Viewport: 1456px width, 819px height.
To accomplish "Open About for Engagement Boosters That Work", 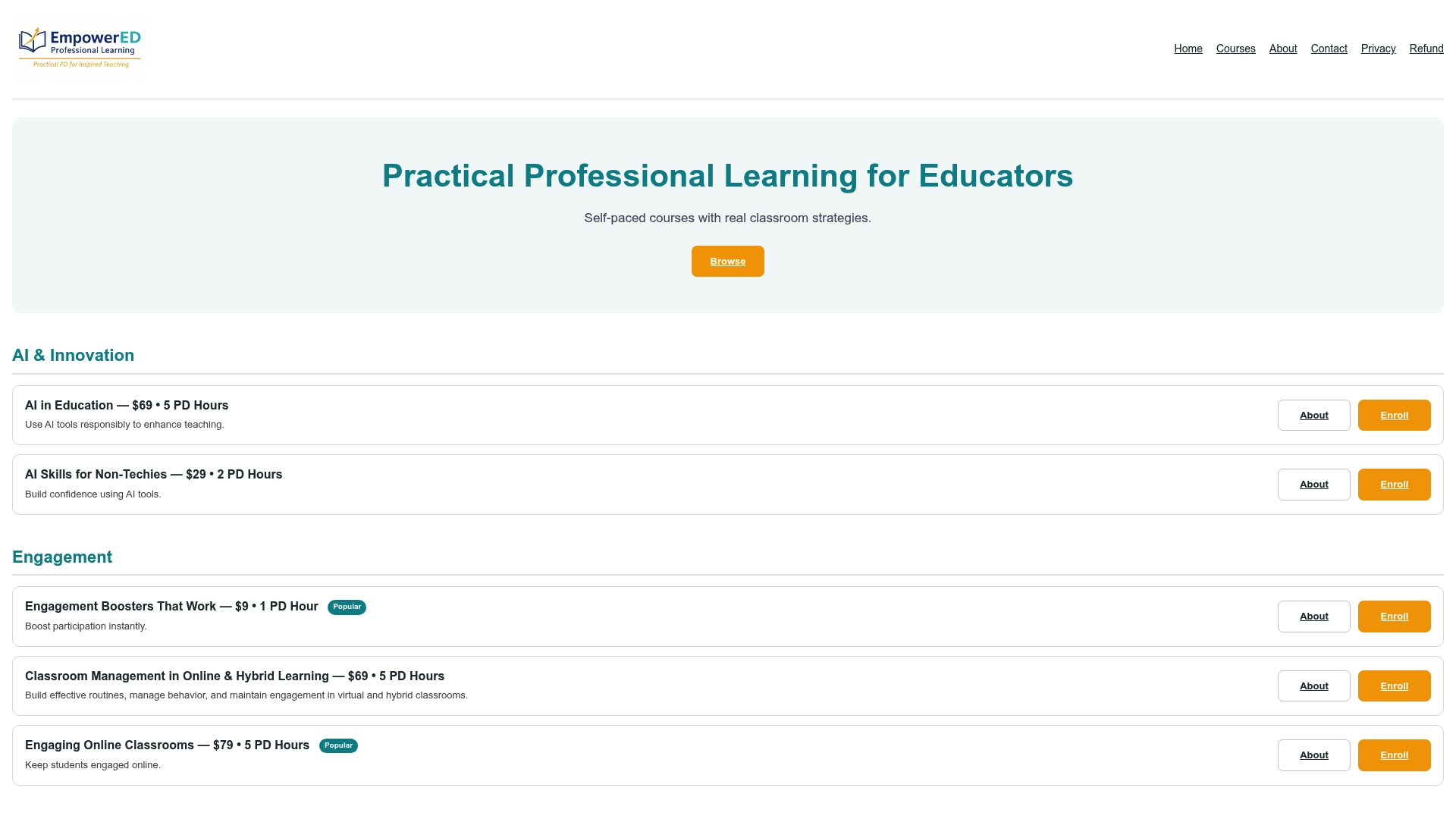I will point(1314,617).
